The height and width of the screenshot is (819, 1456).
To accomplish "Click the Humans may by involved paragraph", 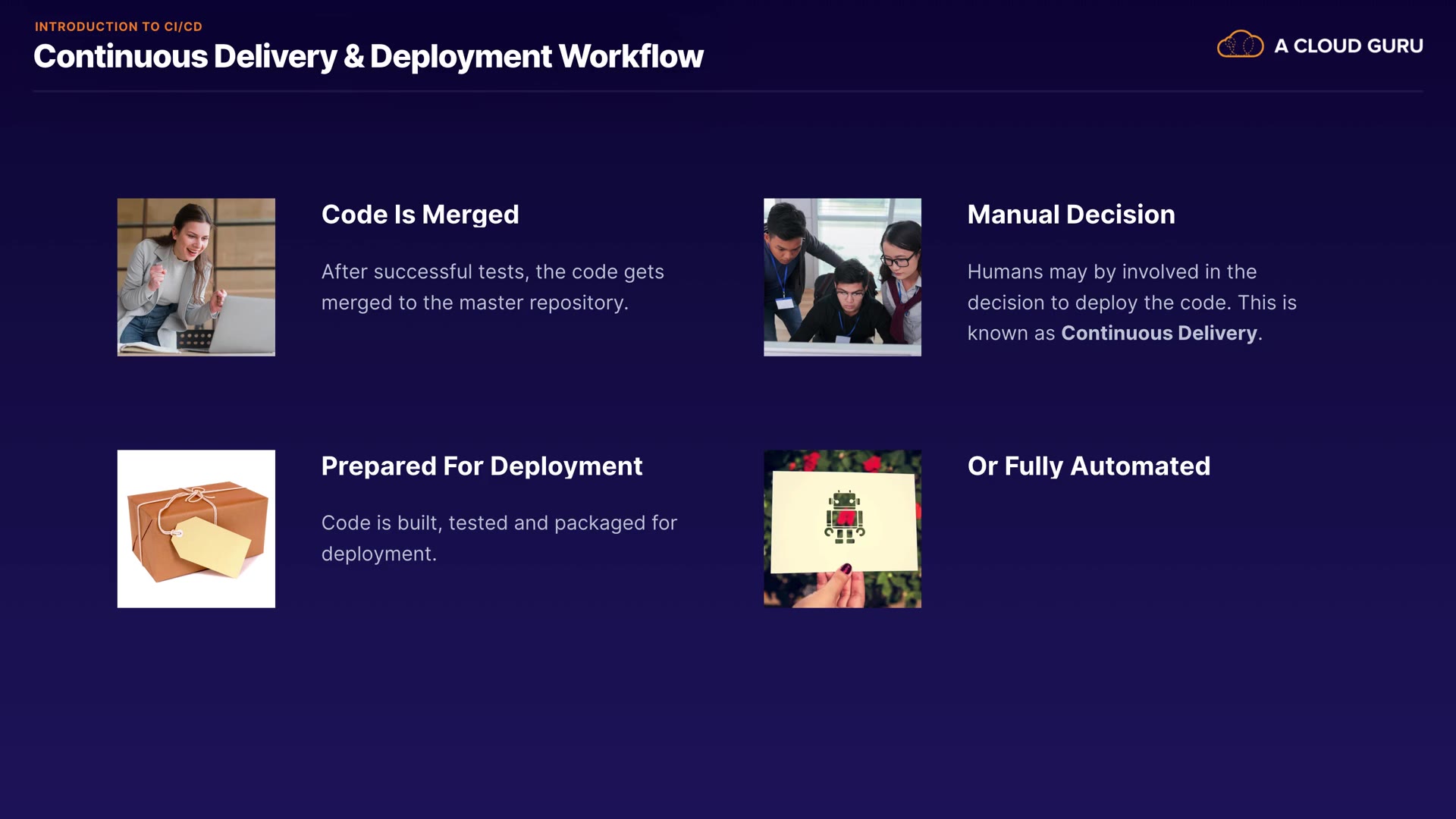I will (1131, 302).
